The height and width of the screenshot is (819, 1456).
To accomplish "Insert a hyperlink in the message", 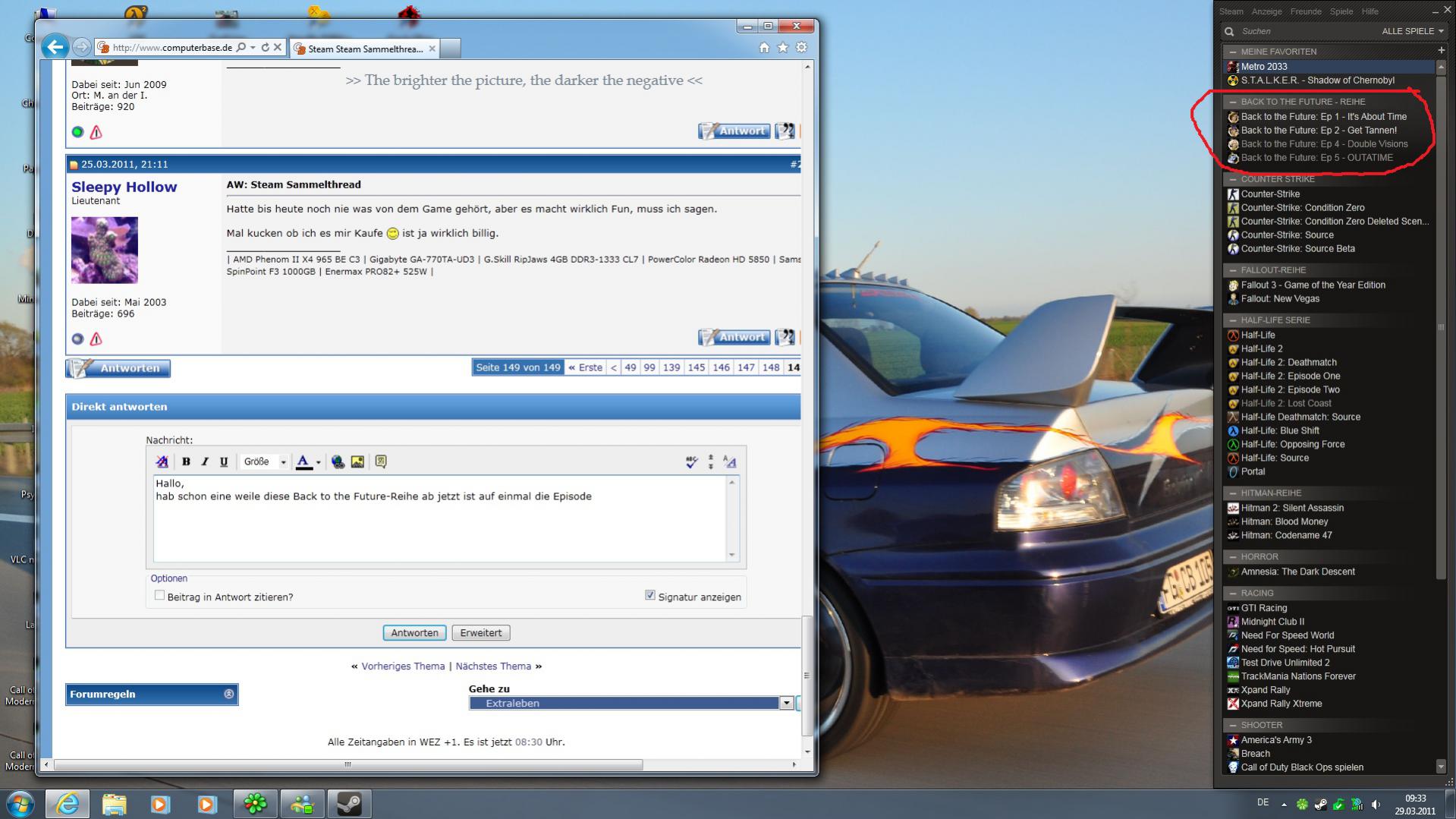I will tap(338, 461).
